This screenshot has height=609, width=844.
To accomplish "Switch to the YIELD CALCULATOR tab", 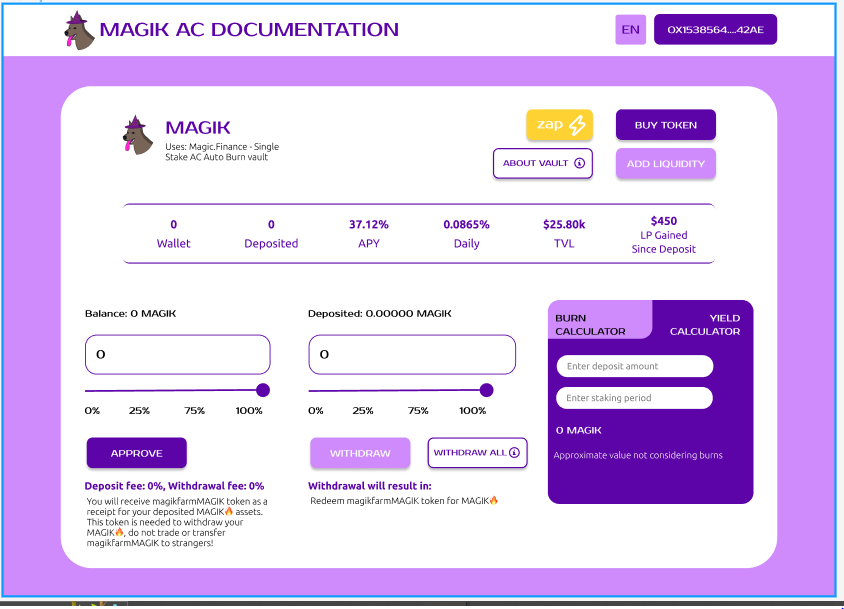I will (x=705, y=325).
